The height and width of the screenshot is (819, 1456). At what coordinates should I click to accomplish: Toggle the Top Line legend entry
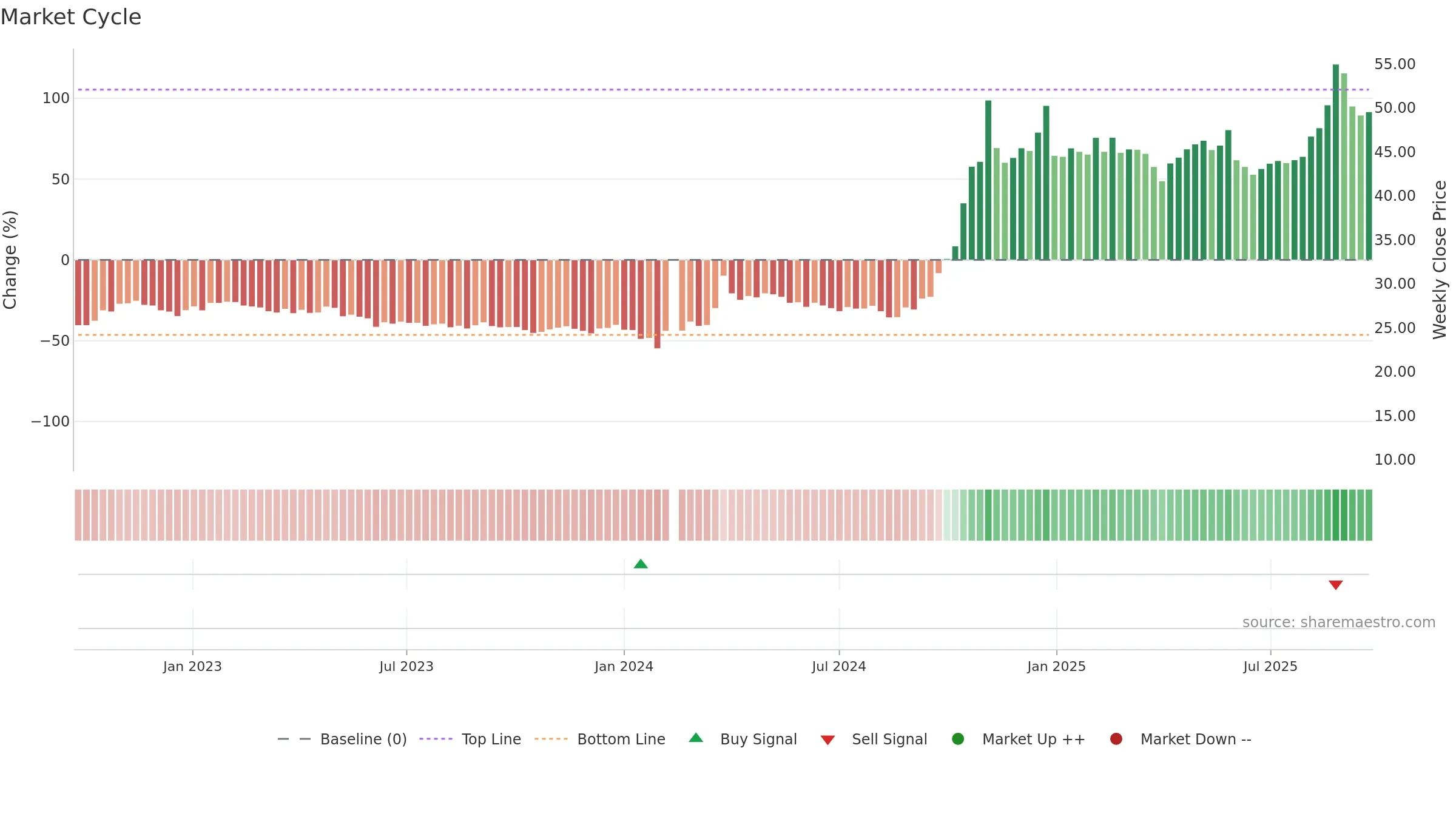coord(470,739)
